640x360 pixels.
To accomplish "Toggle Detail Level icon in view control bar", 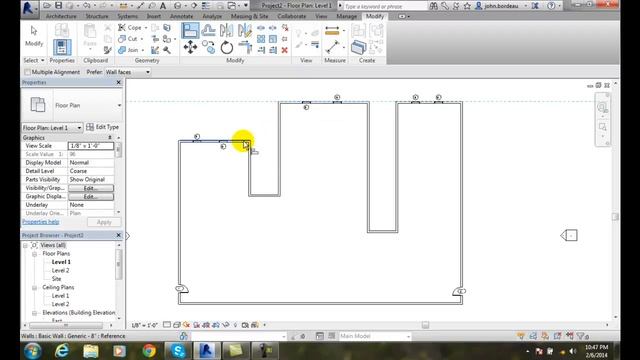I will click(167, 325).
